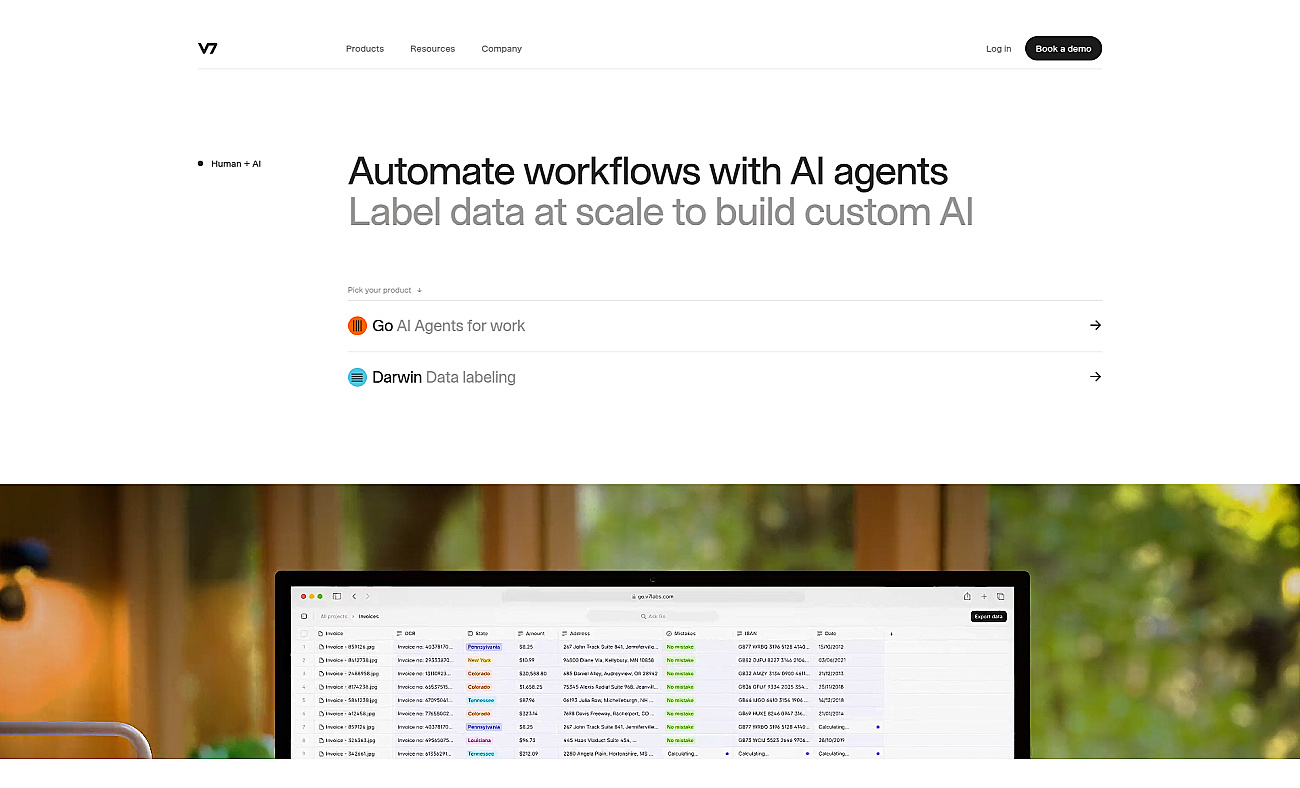The width and height of the screenshot is (1300, 788).
Task: Click the Address column header
Action: click(577, 634)
